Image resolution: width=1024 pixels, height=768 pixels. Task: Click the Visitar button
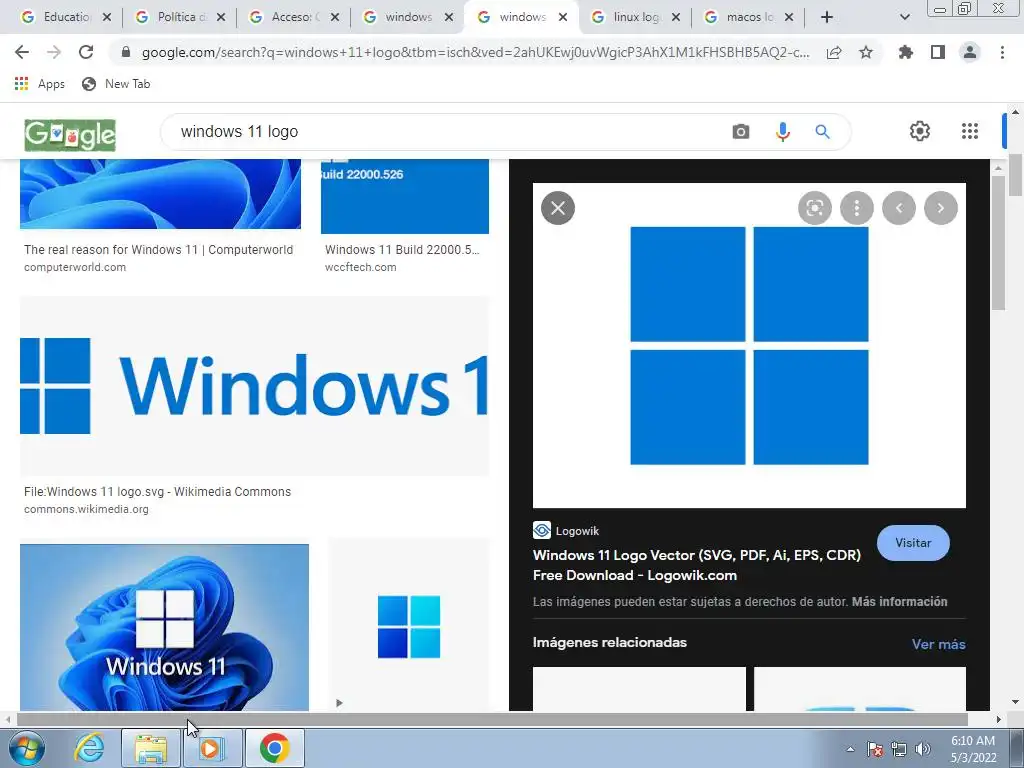(913, 543)
